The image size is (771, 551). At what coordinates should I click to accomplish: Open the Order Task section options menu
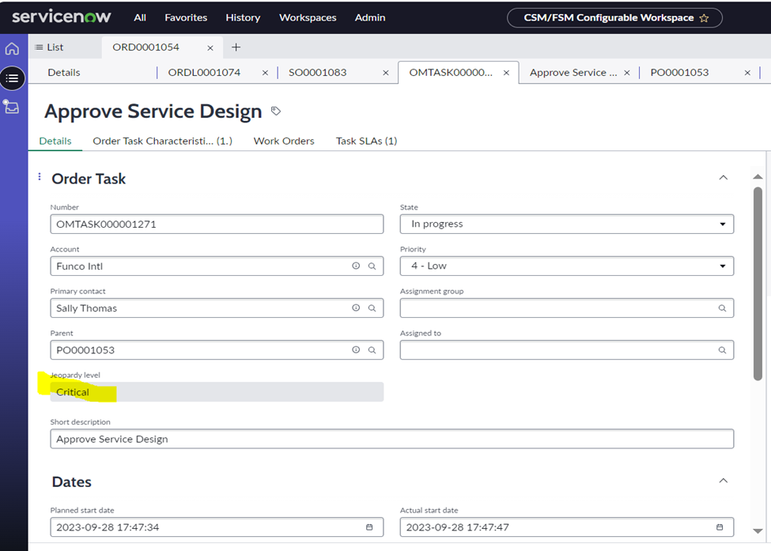39,176
